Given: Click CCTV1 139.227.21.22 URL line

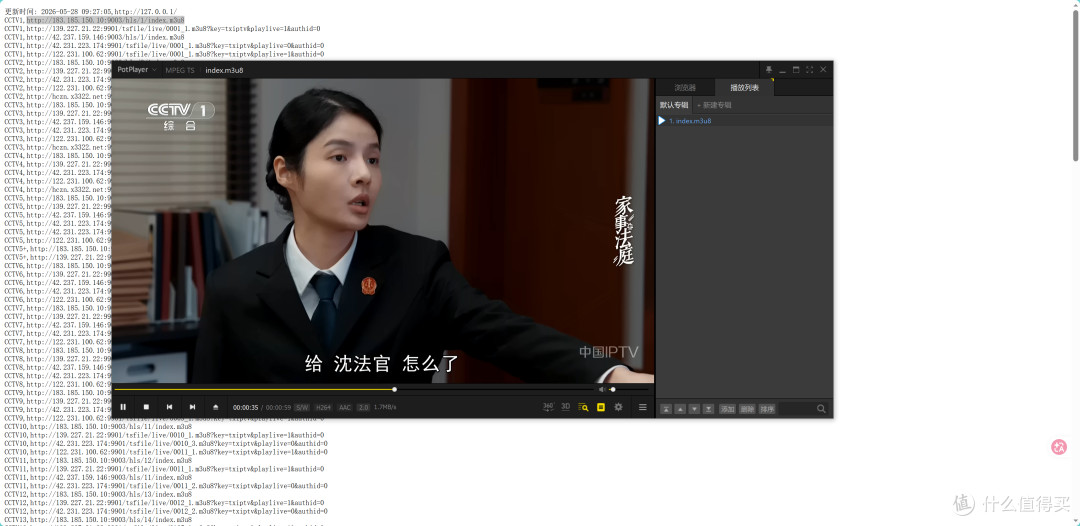Looking at the screenshot, I should (162, 29).
